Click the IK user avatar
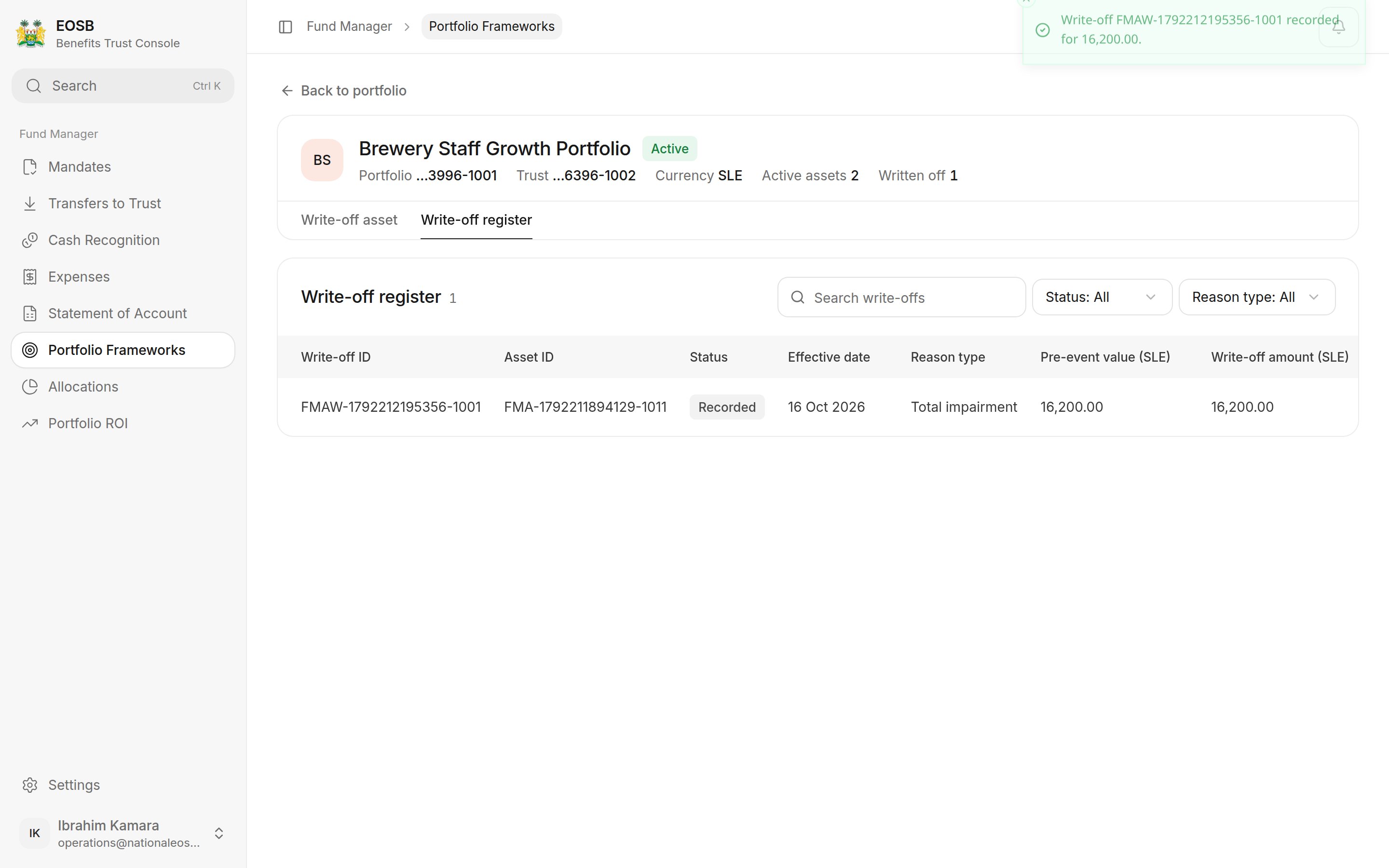Viewport: 1389px width, 868px height. [34, 833]
